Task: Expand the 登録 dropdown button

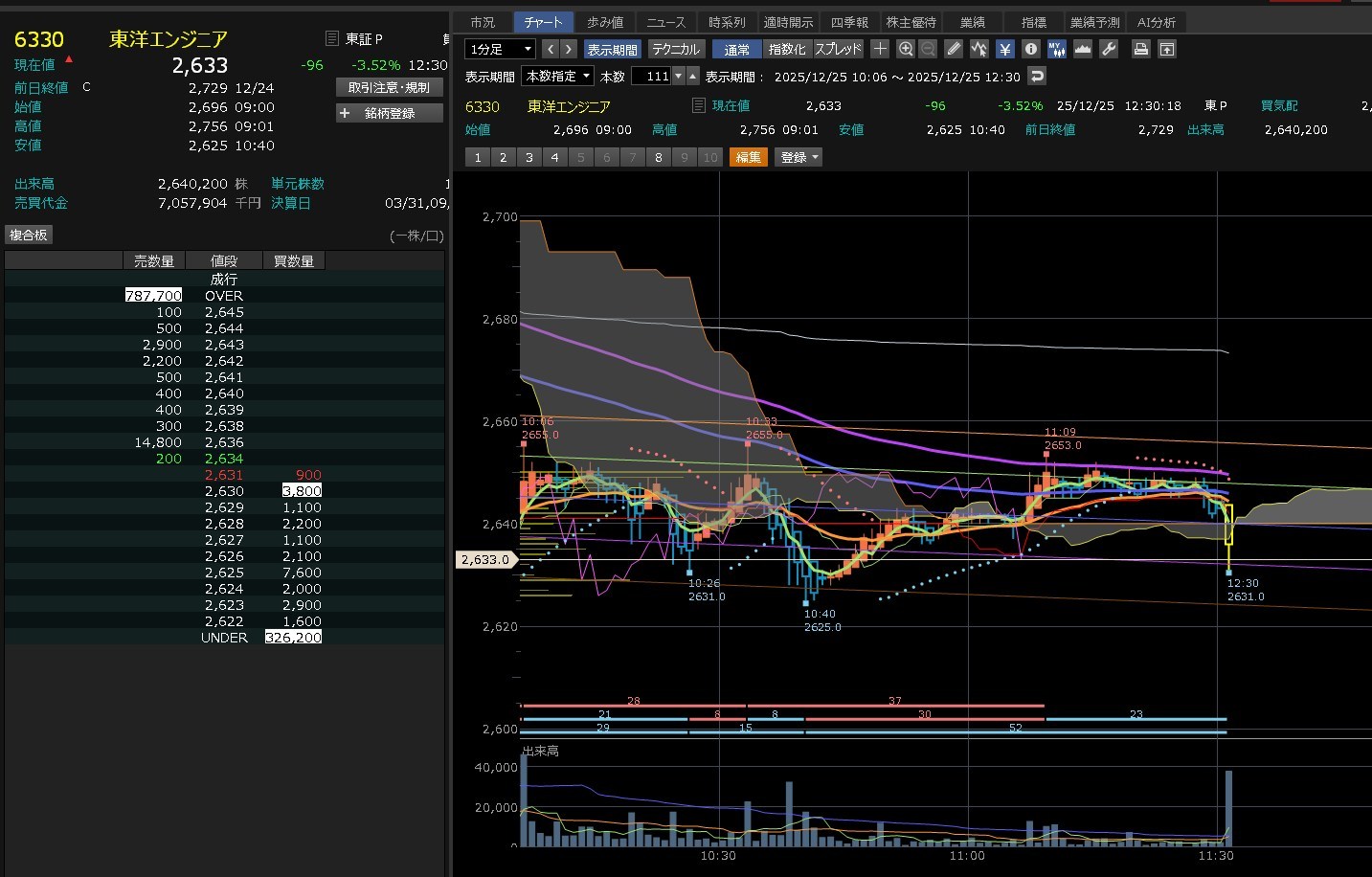Action: click(798, 157)
